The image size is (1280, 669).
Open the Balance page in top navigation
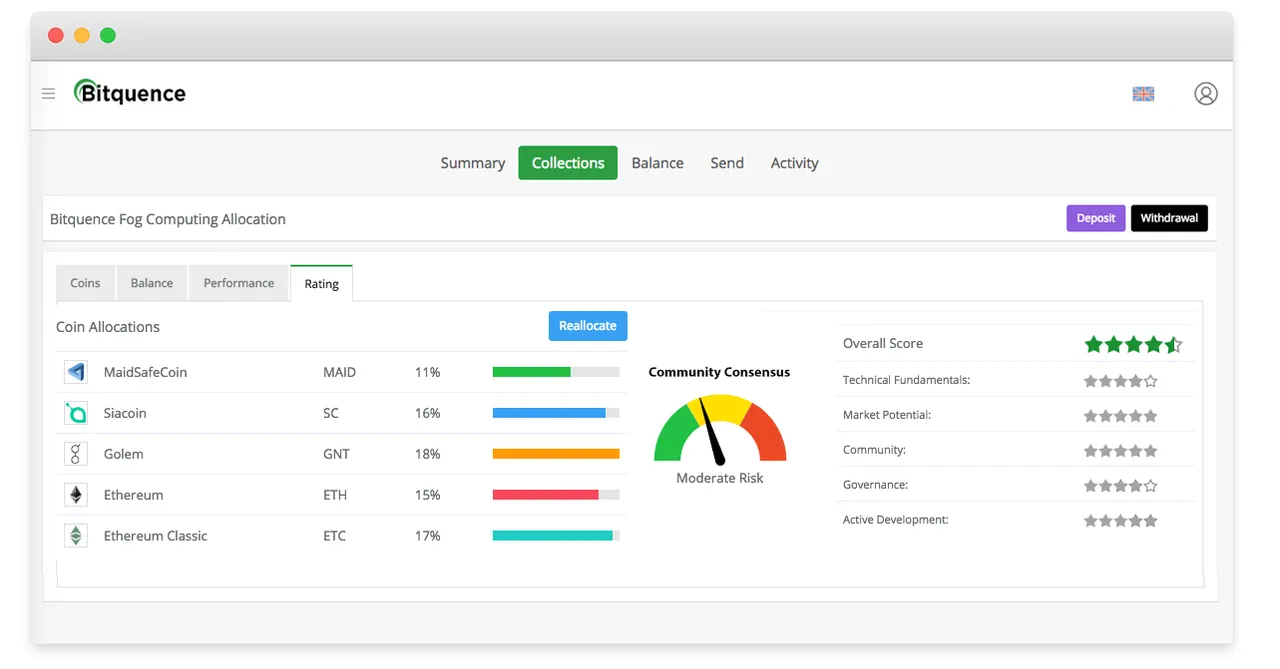pos(657,163)
